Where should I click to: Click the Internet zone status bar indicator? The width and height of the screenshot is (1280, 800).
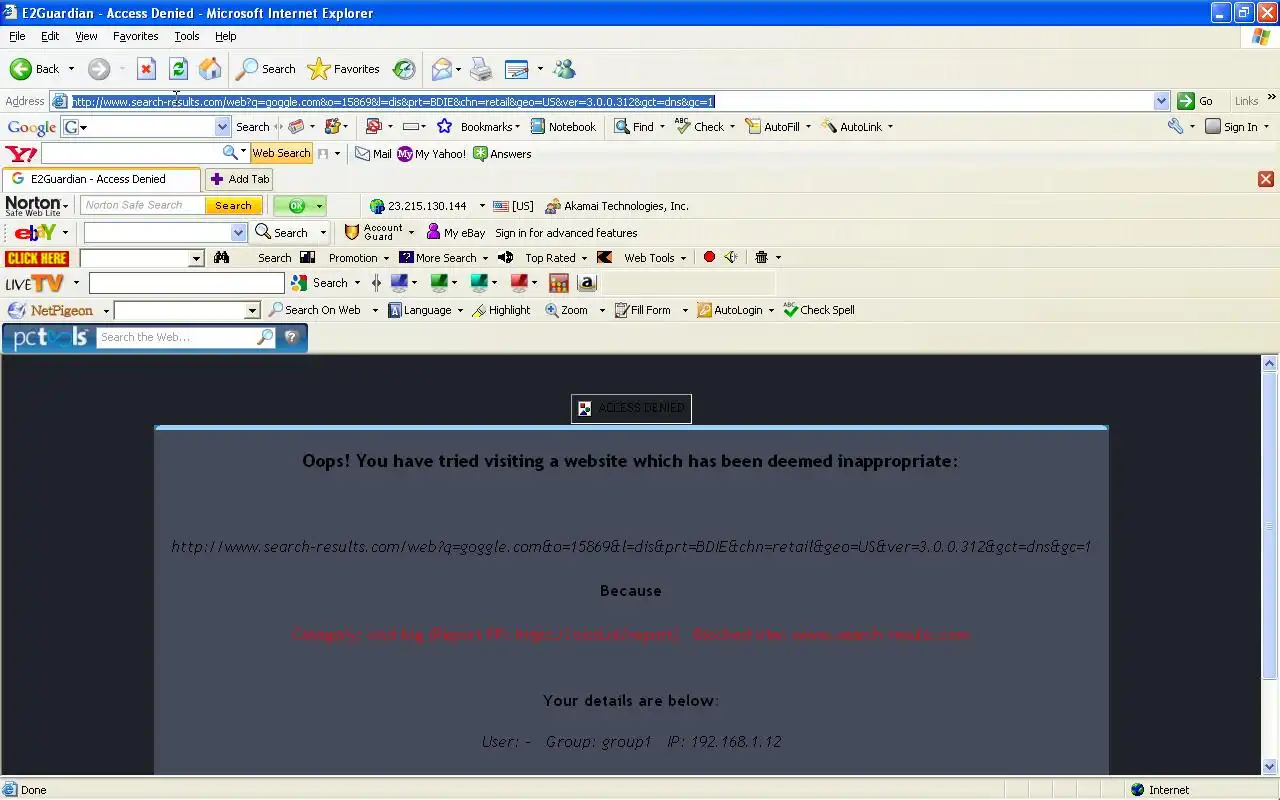point(1160,790)
